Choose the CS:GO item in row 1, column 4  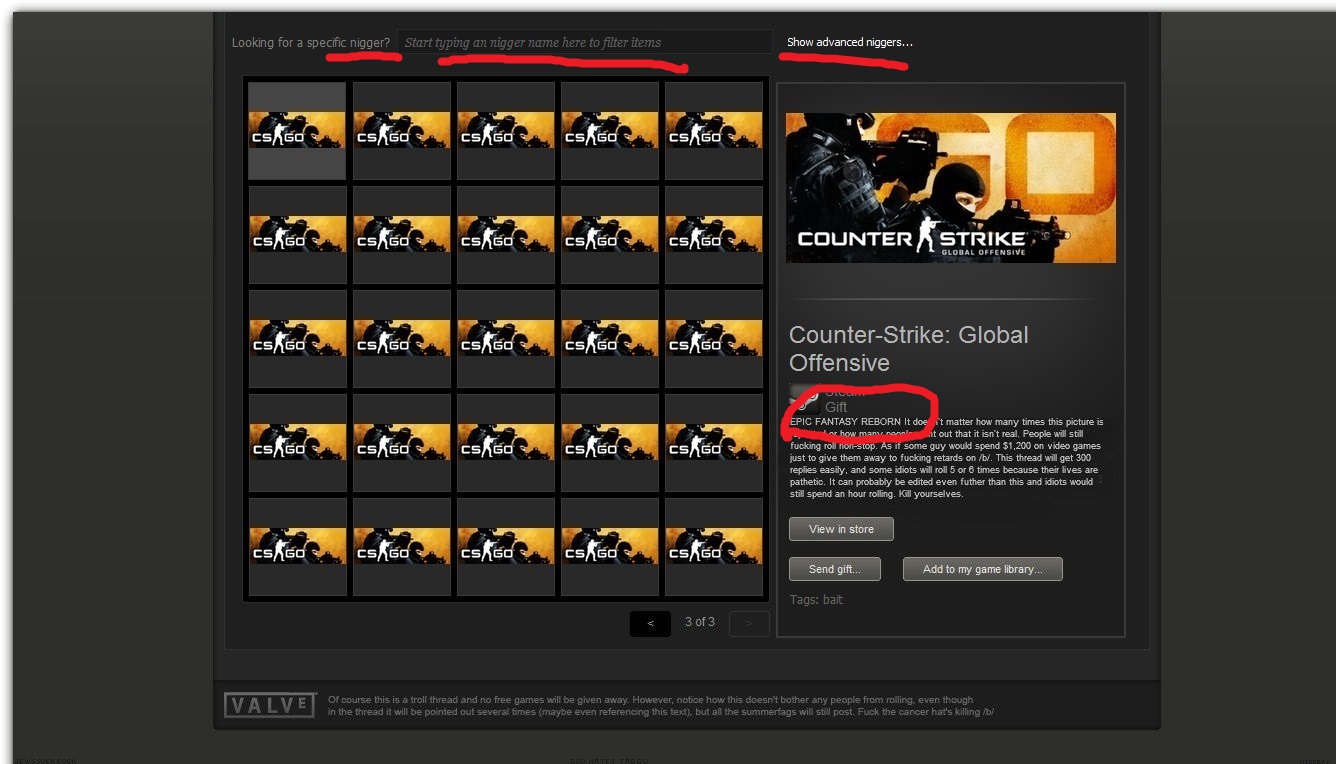click(x=609, y=131)
